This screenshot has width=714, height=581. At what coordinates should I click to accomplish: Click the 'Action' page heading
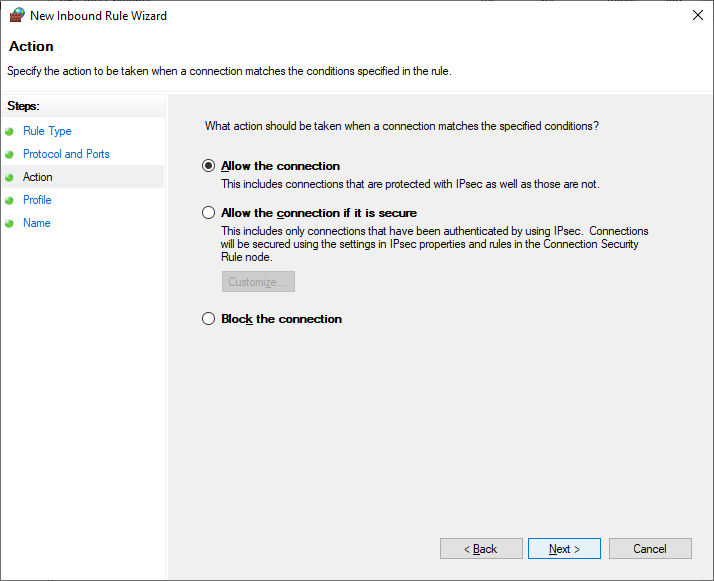[31, 46]
